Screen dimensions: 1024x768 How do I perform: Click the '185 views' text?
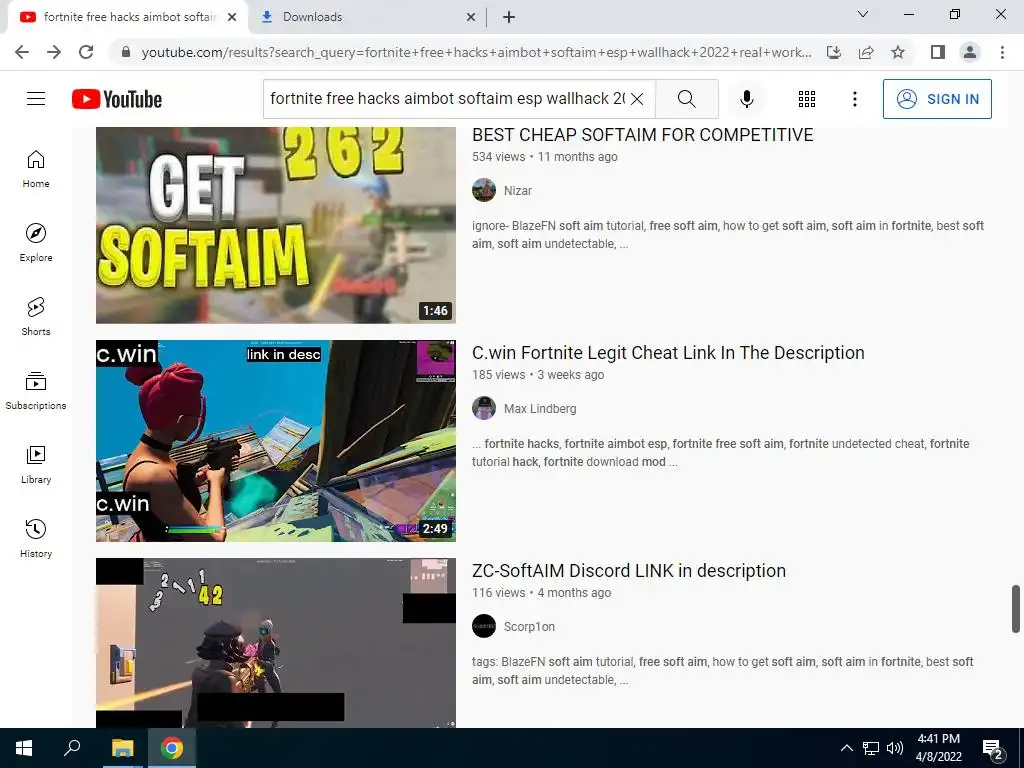click(498, 375)
